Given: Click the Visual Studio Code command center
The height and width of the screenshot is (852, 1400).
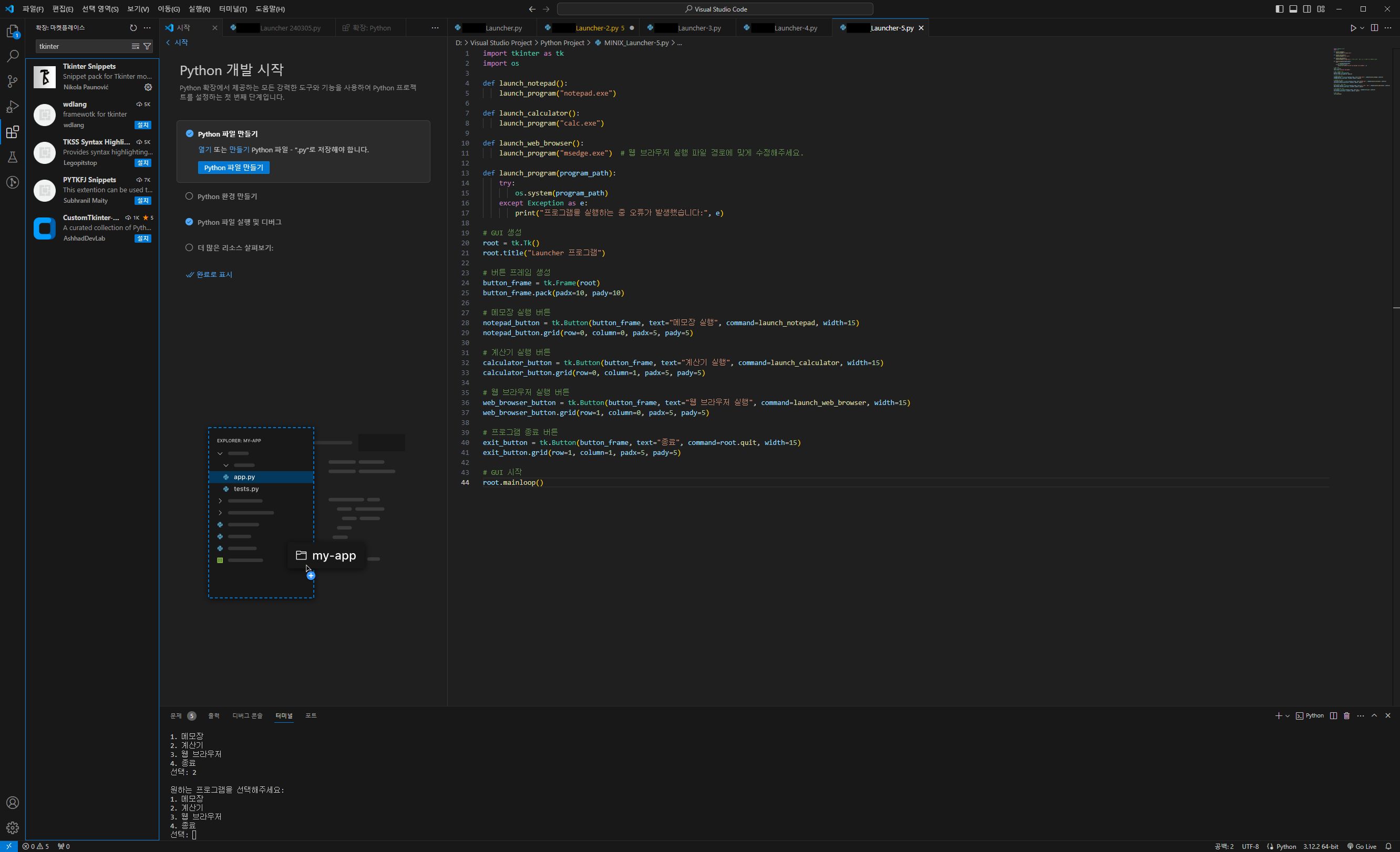Looking at the screenshot, I should pos(715,9).
